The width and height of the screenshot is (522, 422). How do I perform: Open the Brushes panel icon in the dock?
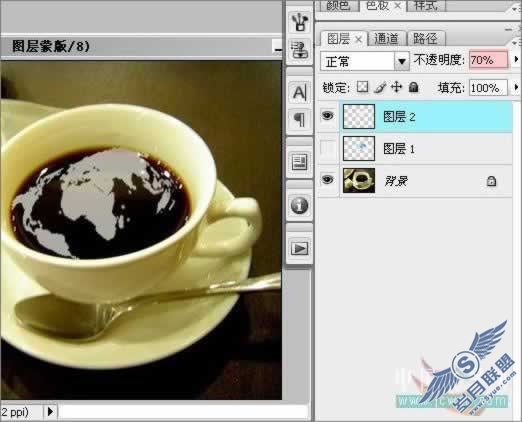click(x=300, y=22)
